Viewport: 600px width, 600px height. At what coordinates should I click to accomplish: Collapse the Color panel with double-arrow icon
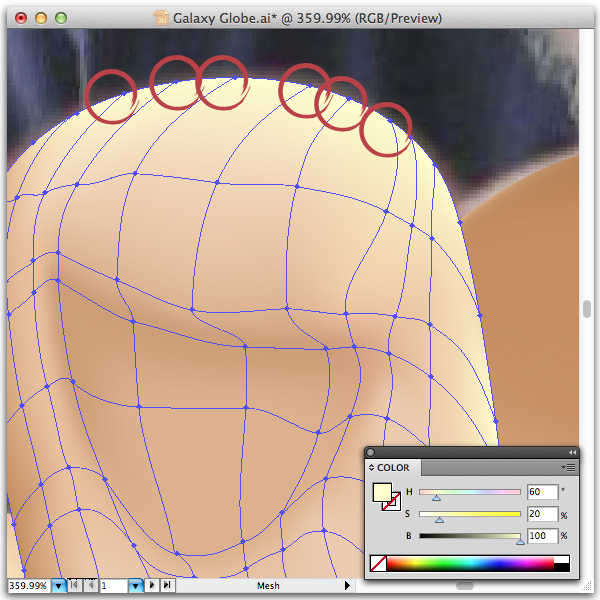[572, 453]
